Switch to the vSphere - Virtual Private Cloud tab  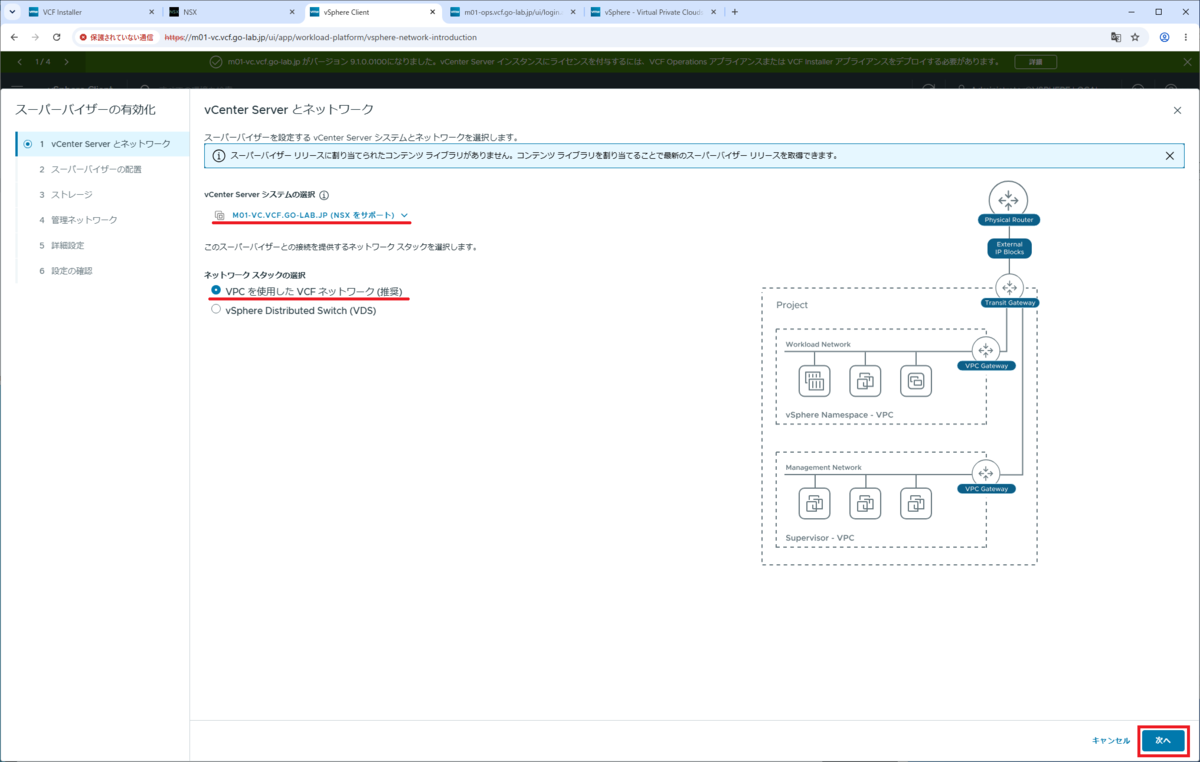pyautogui.click(x=652, y=12)
